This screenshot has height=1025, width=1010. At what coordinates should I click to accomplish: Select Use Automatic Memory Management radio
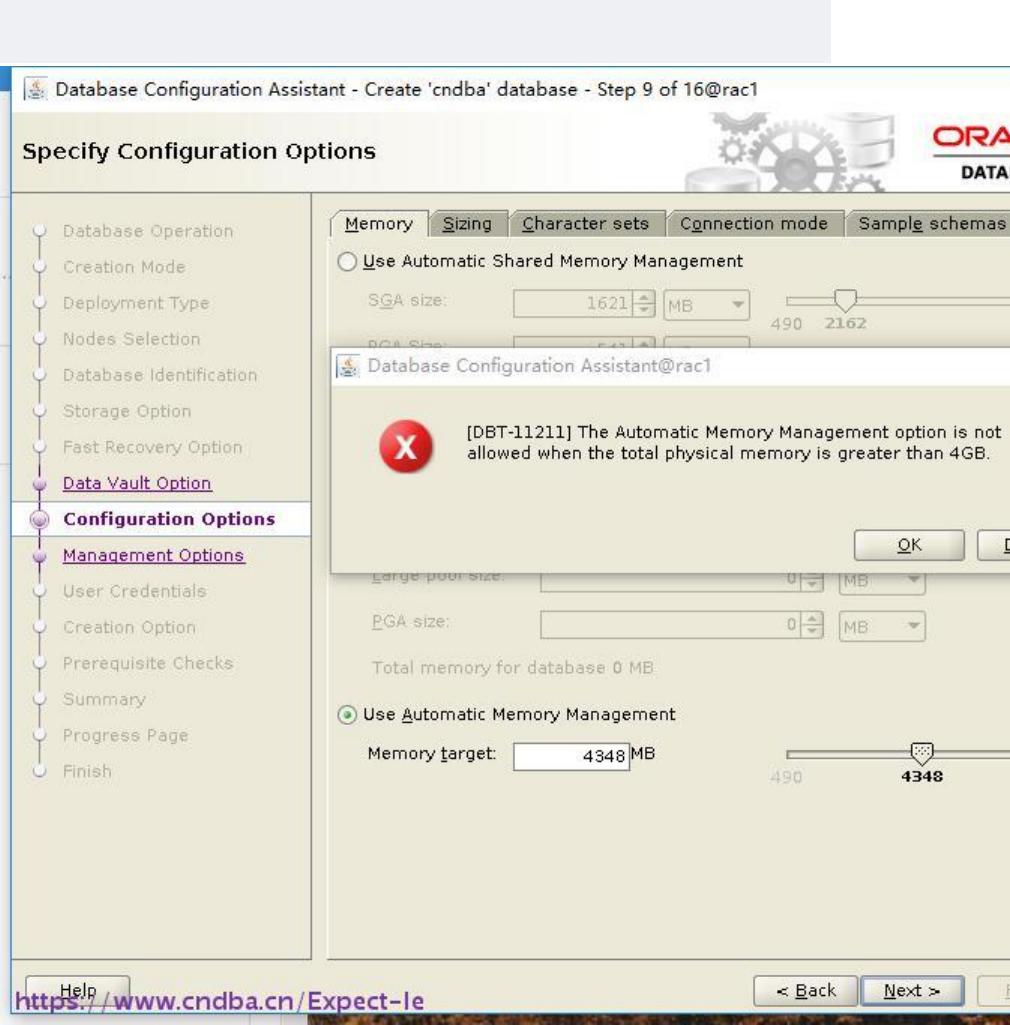tap(347, 714)
